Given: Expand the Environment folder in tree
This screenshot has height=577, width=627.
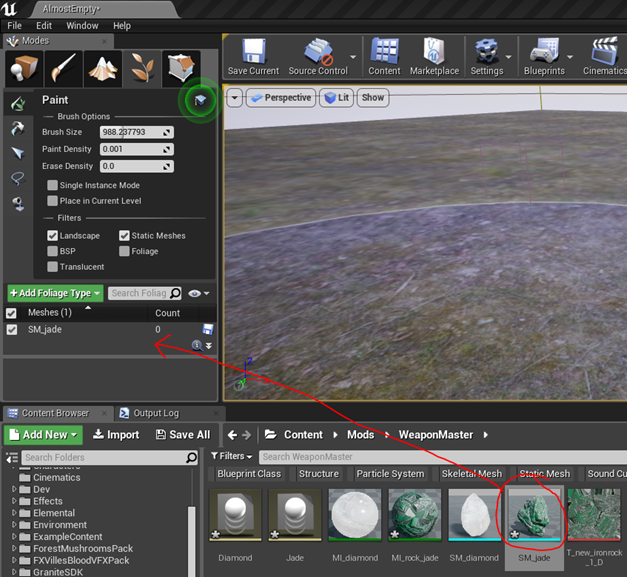Looking at the screenshot, I should pyautogui.click(x=15, y=525).
